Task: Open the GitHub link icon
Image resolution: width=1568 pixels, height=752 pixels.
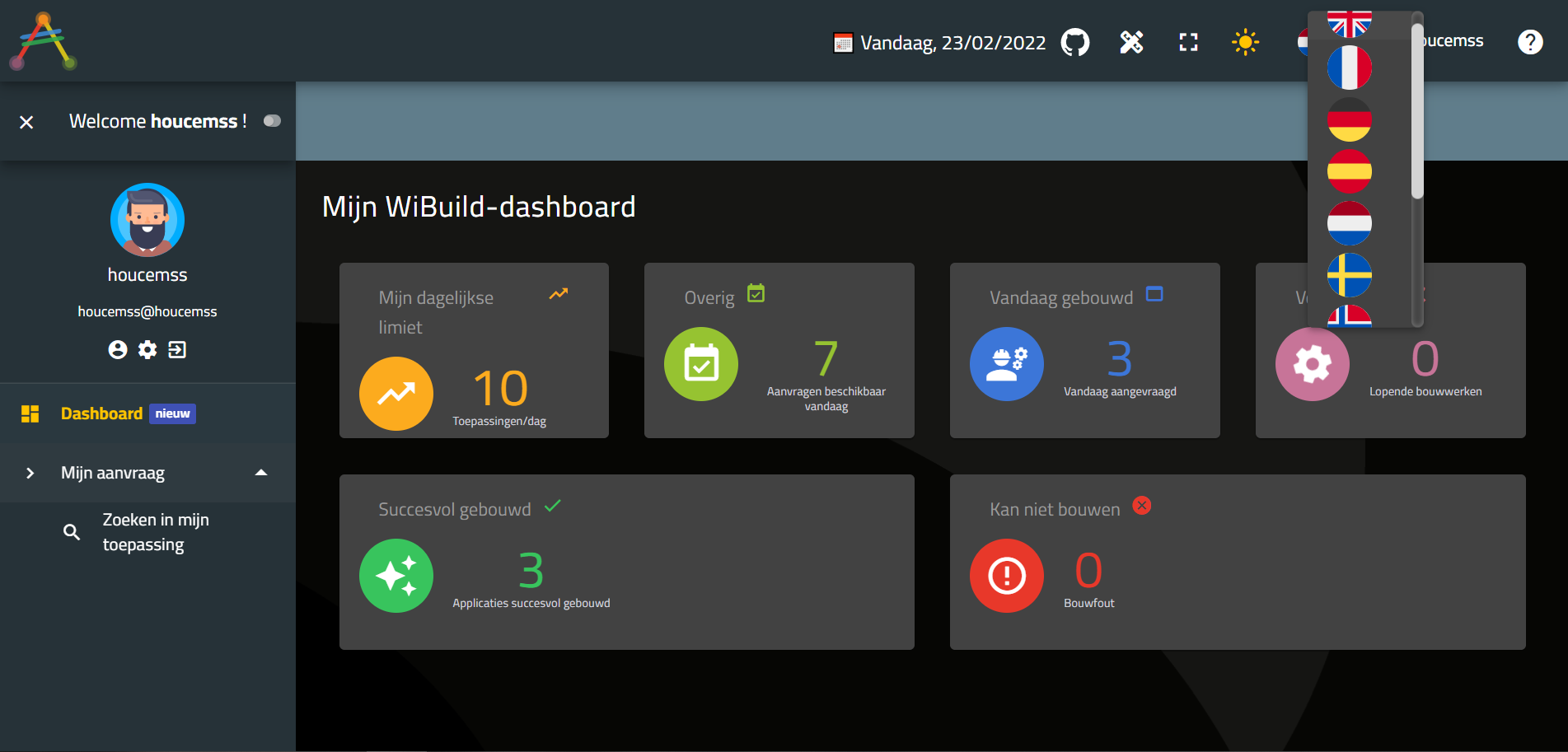Action: (x=1074, y=42)
